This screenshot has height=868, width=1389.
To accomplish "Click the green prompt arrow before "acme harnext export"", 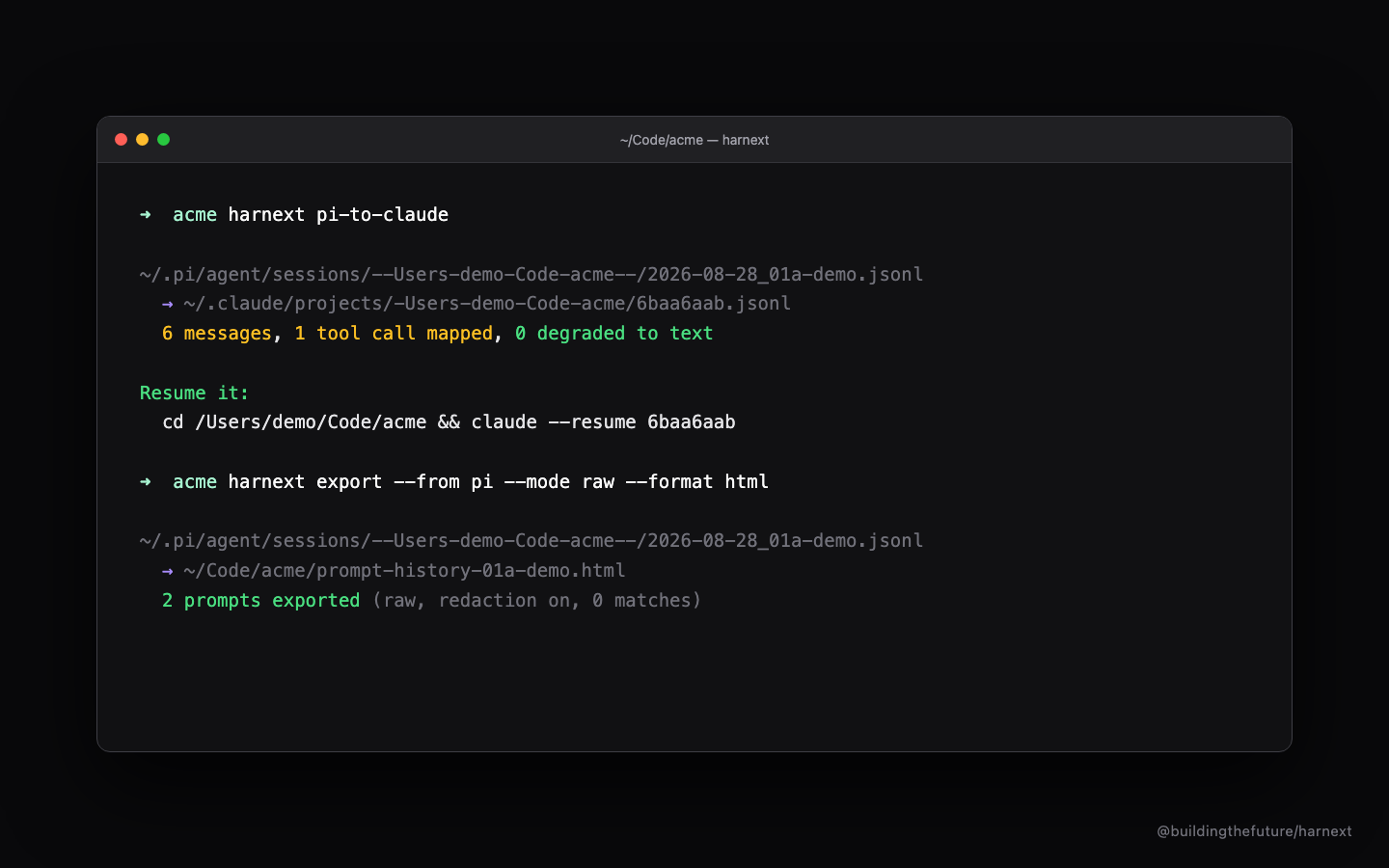I will point(146,481).
